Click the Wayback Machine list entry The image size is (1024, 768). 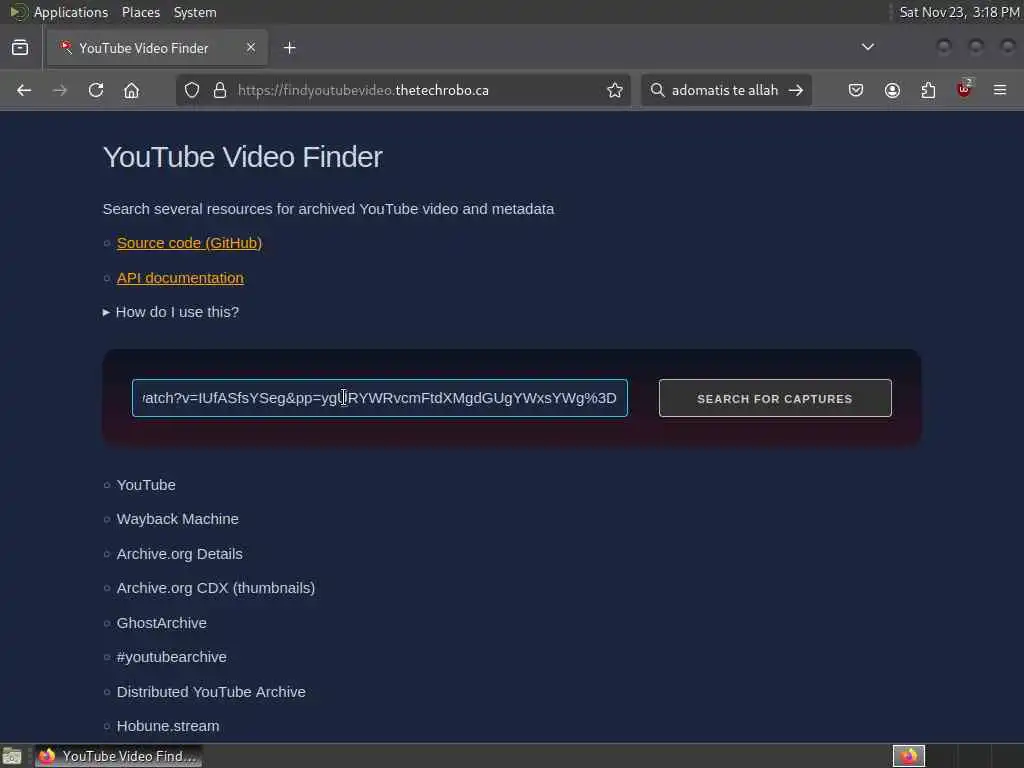178,519
